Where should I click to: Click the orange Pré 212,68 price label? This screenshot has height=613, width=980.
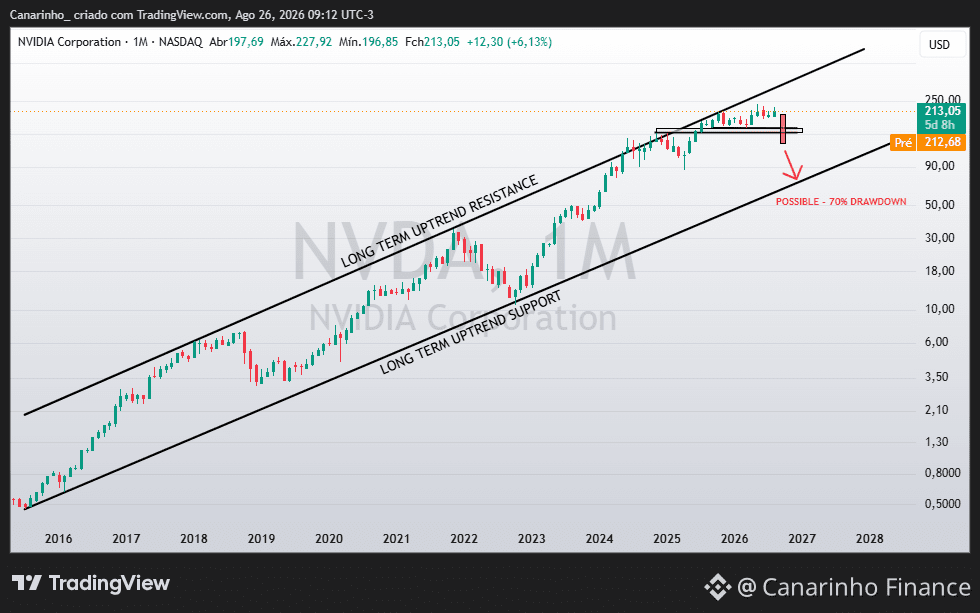click(928, 142)
